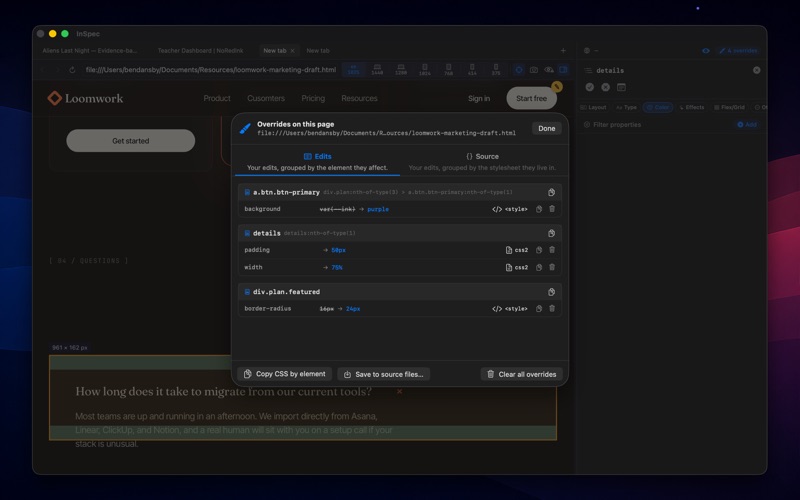Screen dimensions: 800x500
Task: Click the checkmark icon under details
Action: pyautogui.click(x=590, y=87)
